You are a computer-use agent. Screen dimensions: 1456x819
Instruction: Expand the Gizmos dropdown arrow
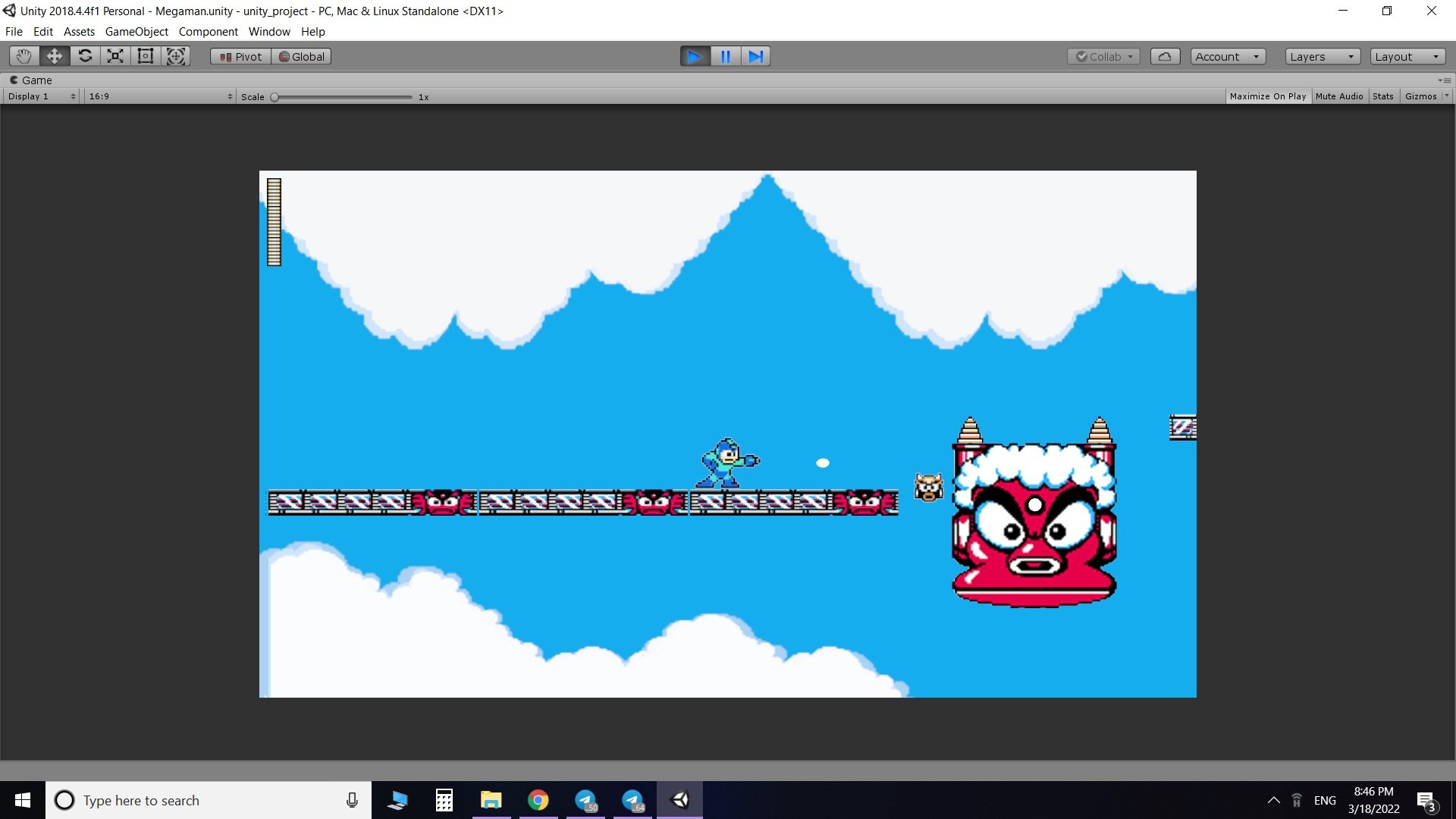click(1446, 96)
